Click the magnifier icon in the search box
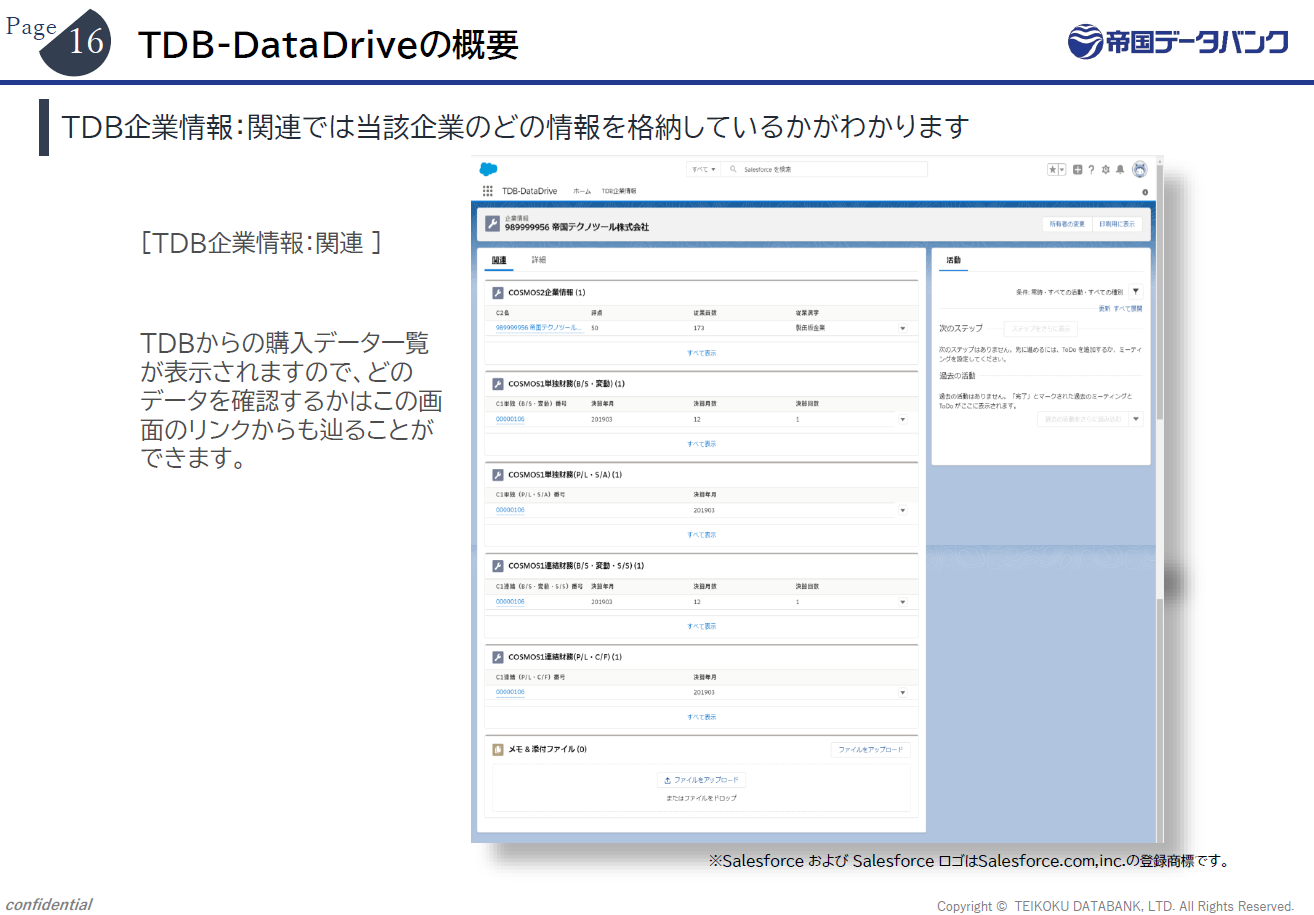Screen dimensions: 1314x915 coord(735,170)
